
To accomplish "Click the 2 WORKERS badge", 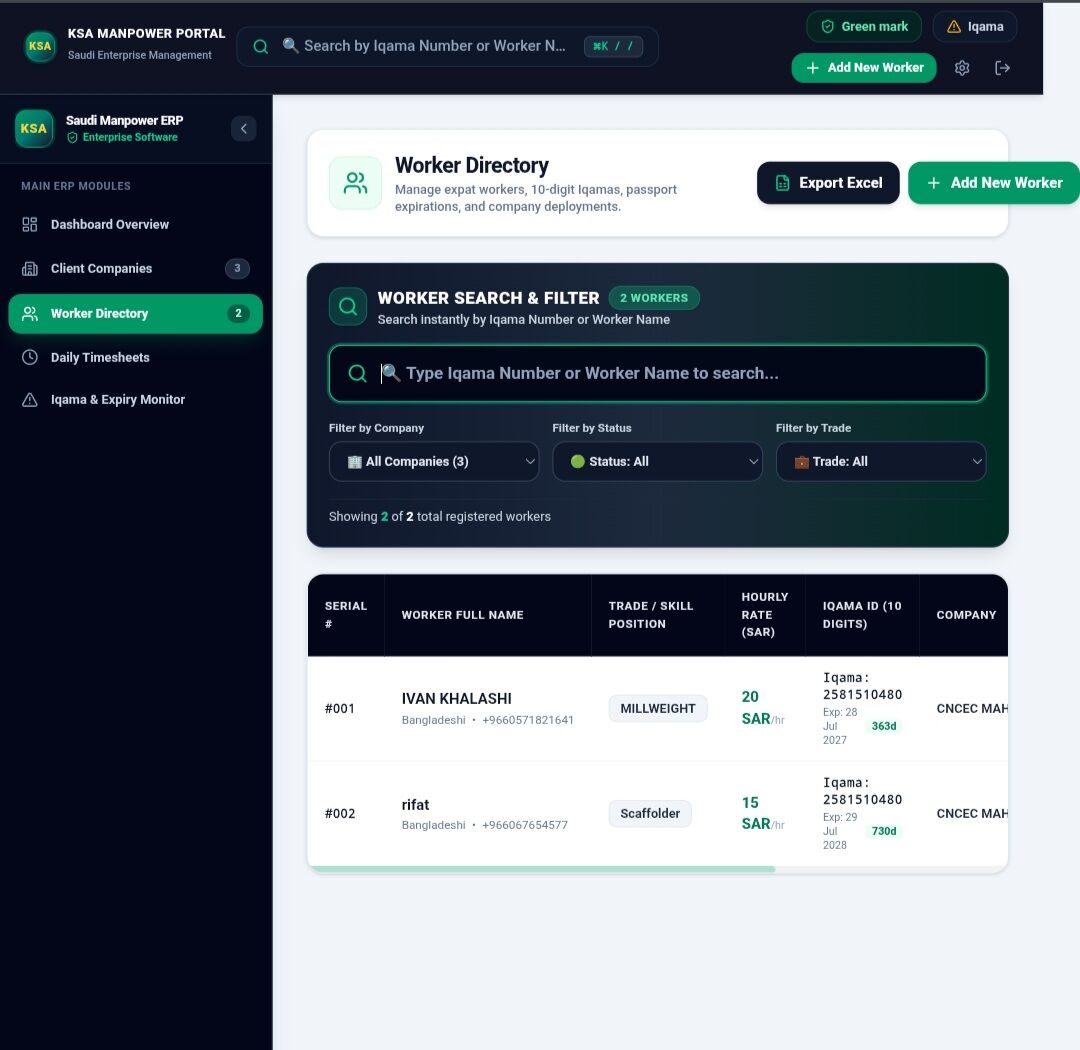I will (x=654, y=298).
